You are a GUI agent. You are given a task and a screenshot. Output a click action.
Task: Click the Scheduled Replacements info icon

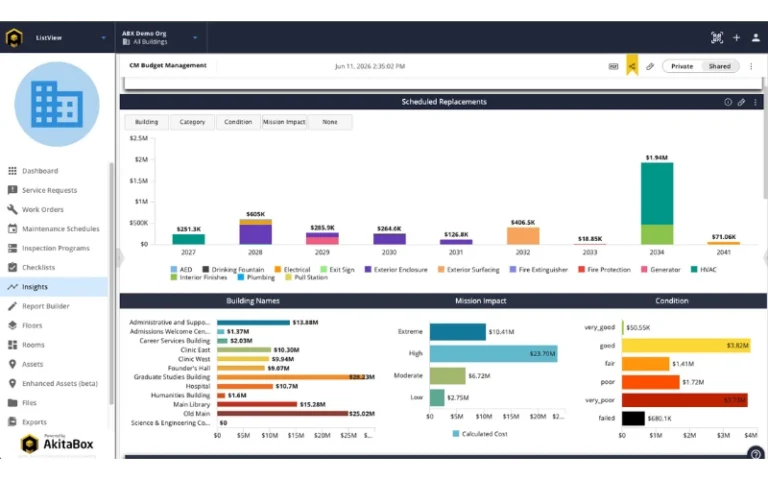tap(728, 102)
